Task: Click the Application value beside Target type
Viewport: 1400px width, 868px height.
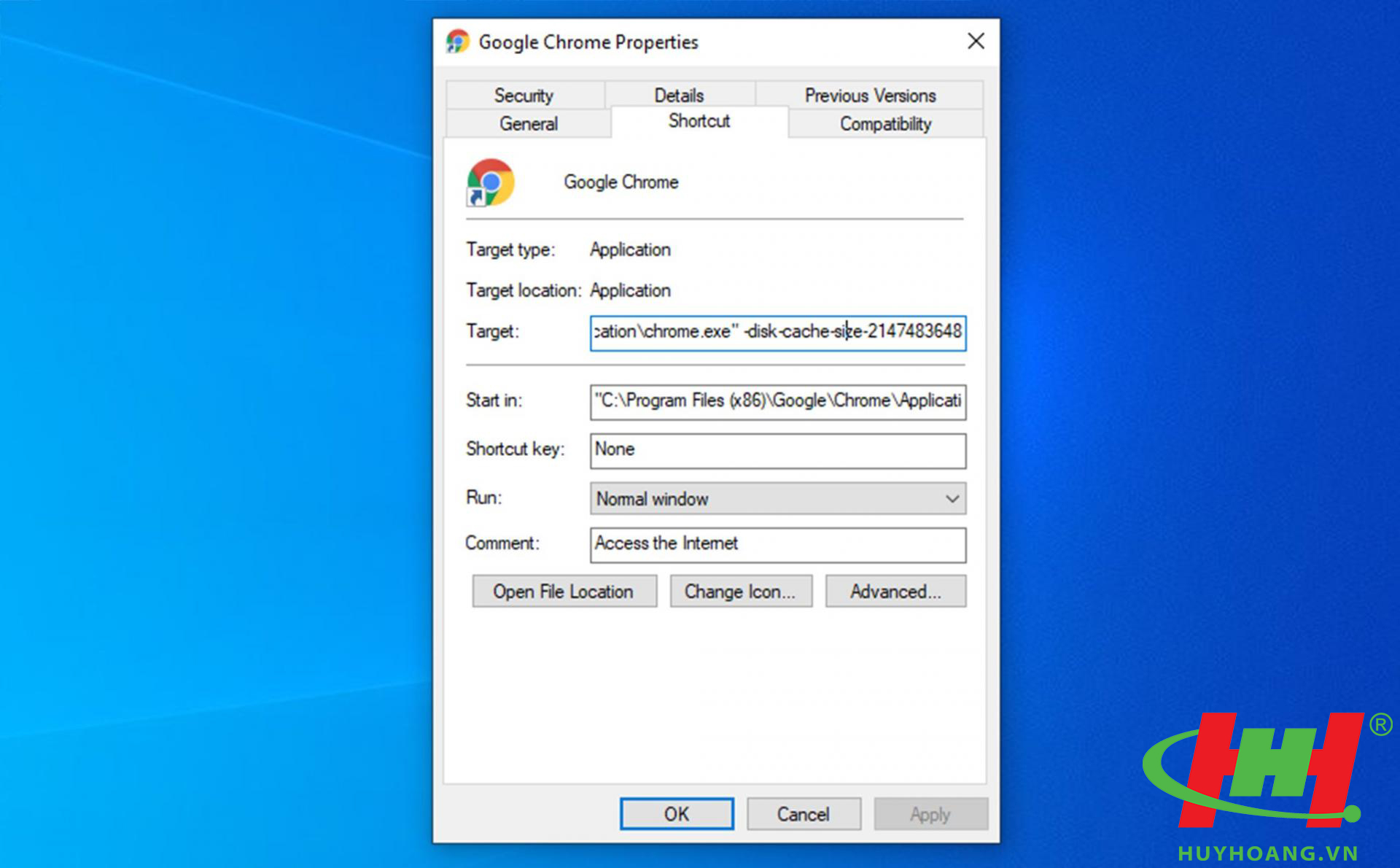Action: coord(631,250)
